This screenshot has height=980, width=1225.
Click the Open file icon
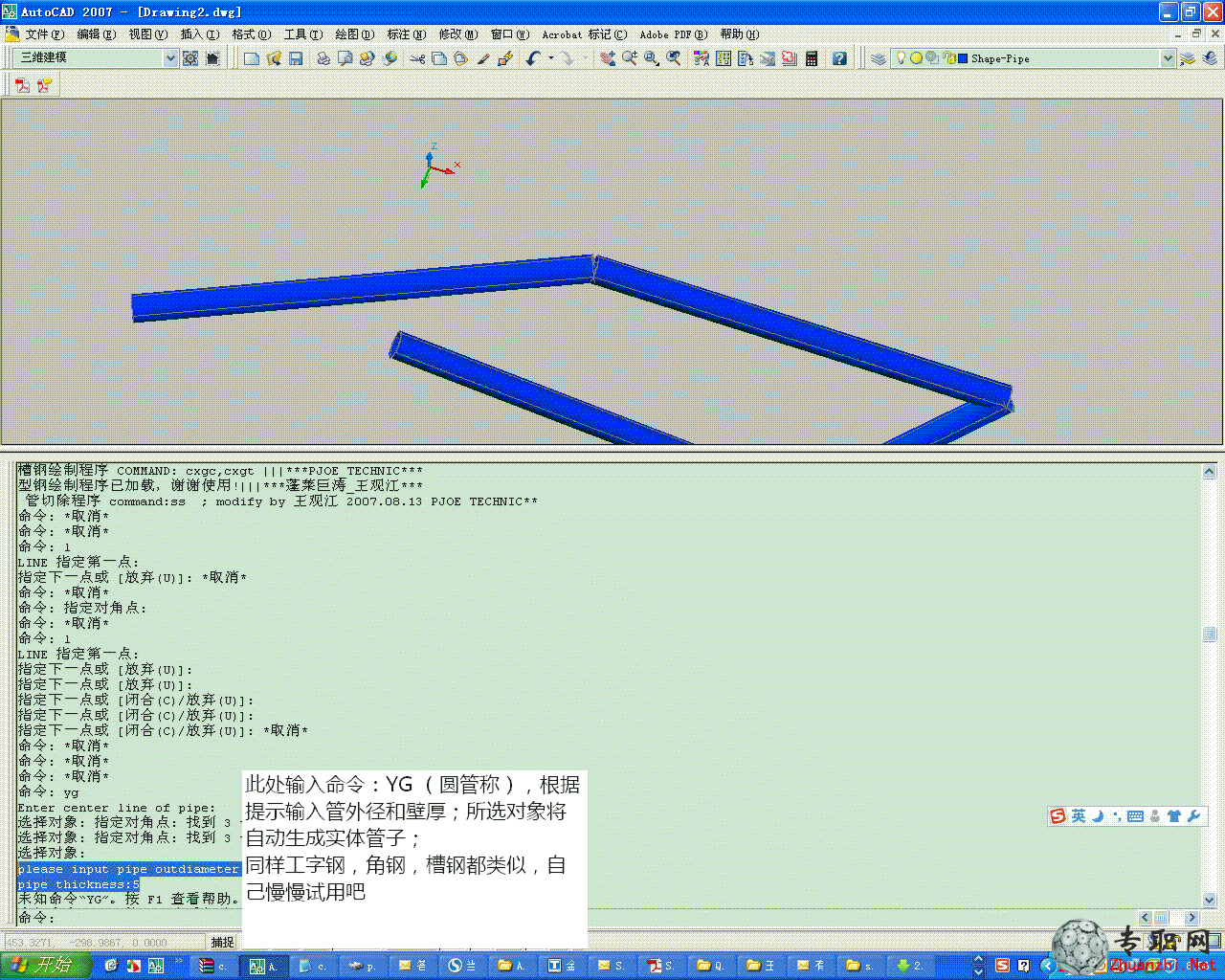274,58
